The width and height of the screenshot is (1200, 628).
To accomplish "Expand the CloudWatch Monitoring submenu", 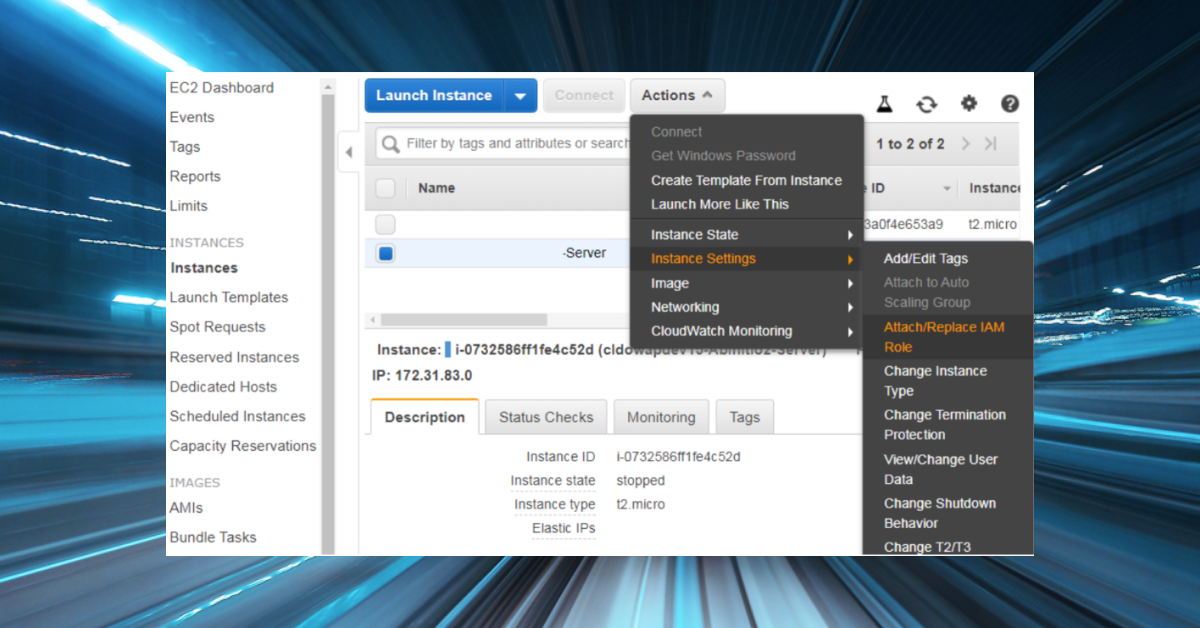I will click(747, 331).
